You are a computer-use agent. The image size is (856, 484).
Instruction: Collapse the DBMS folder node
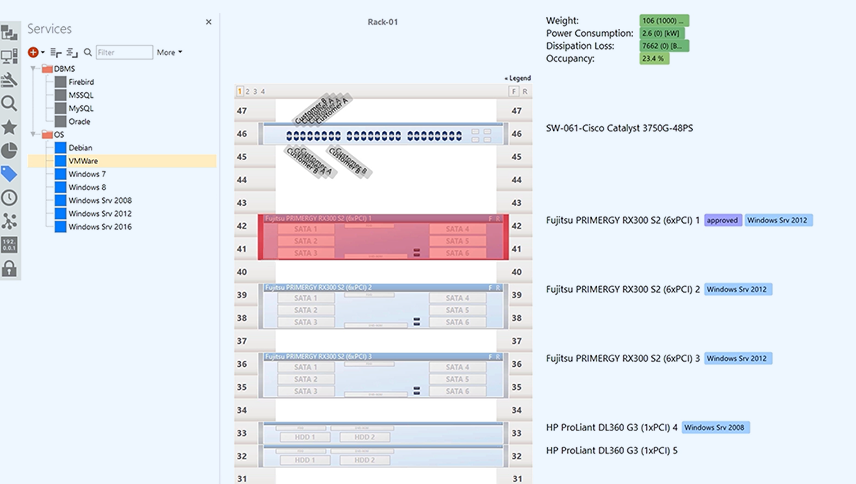click(x=35, y=69)
